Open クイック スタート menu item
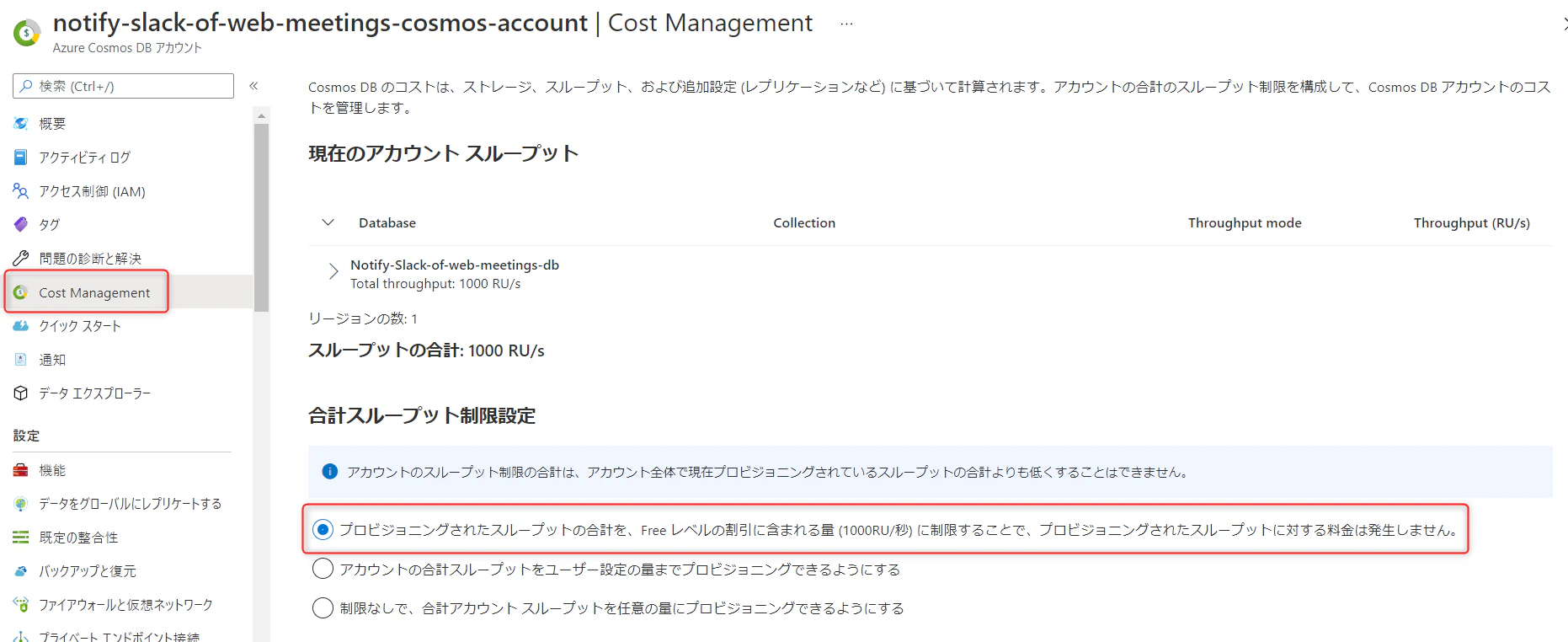 point(80,326)
